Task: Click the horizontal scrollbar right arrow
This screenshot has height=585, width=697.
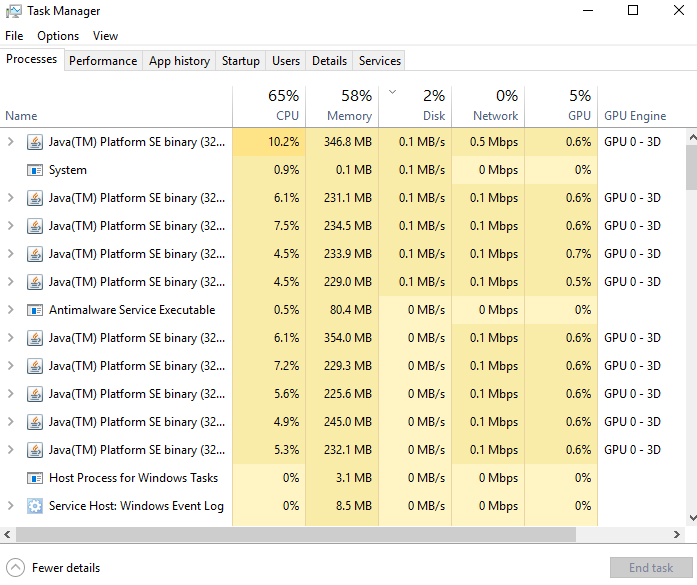Action: pyautogui.click(x=677, y=534)
